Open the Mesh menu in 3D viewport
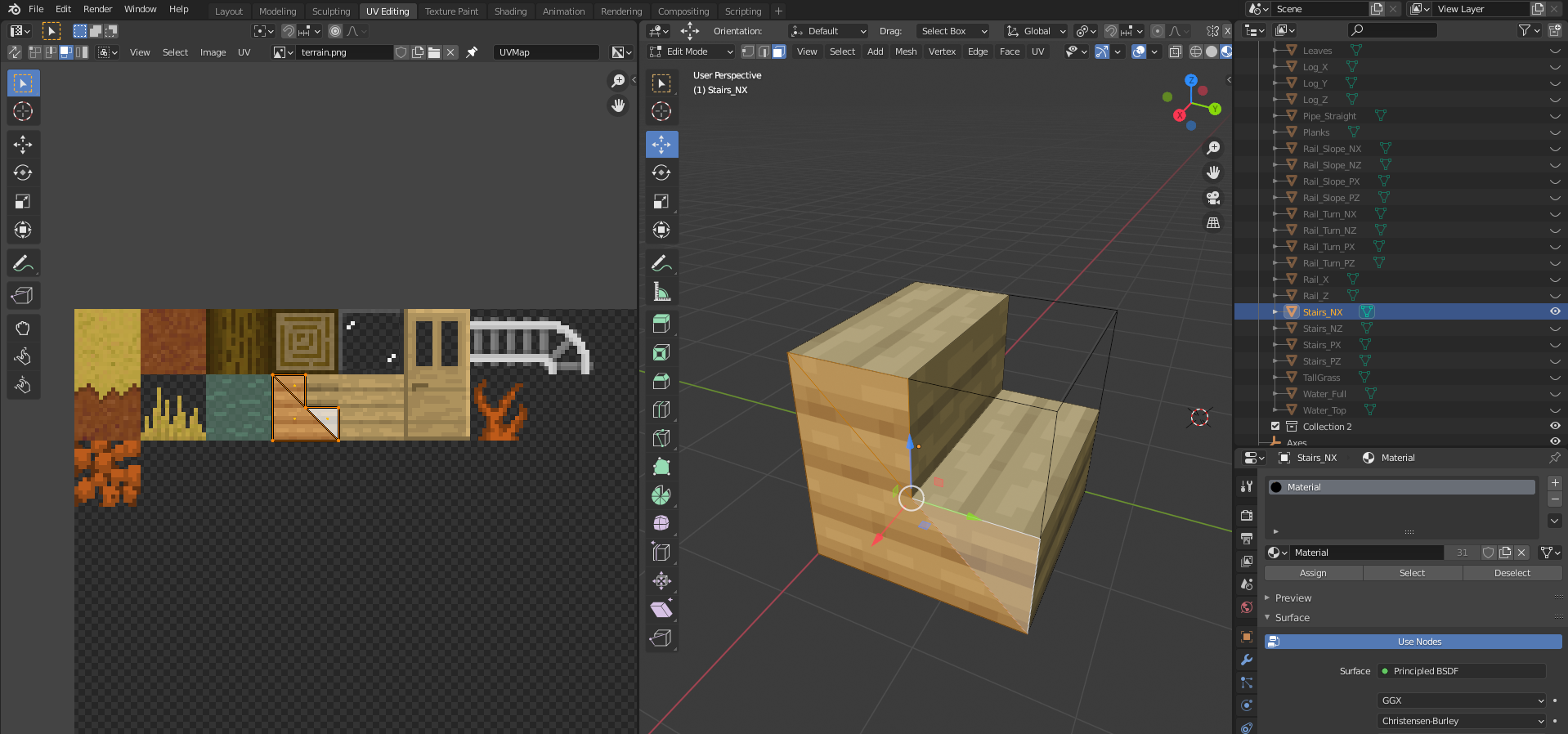Viewport: 1568px width, 734px height. 906,51
